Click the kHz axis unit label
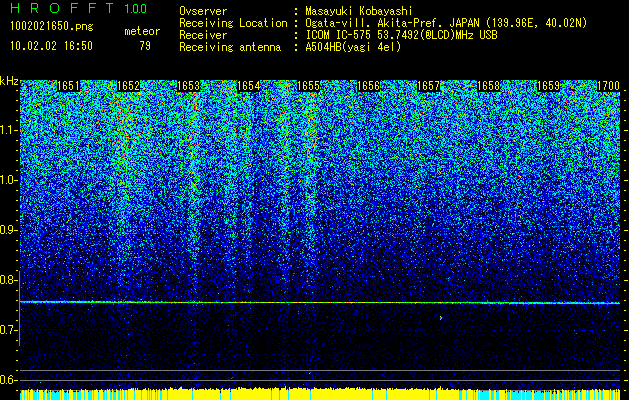Screen dimensions: 629x400 tap(9, 81)
